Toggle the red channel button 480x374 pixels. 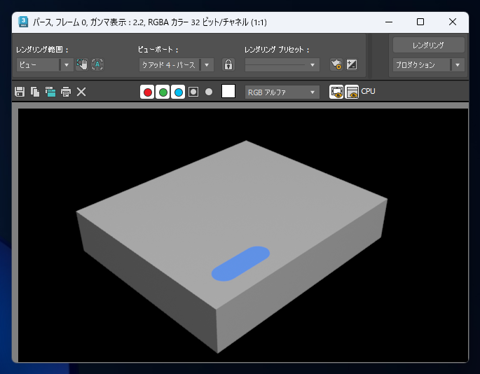(x=147, y=92)
